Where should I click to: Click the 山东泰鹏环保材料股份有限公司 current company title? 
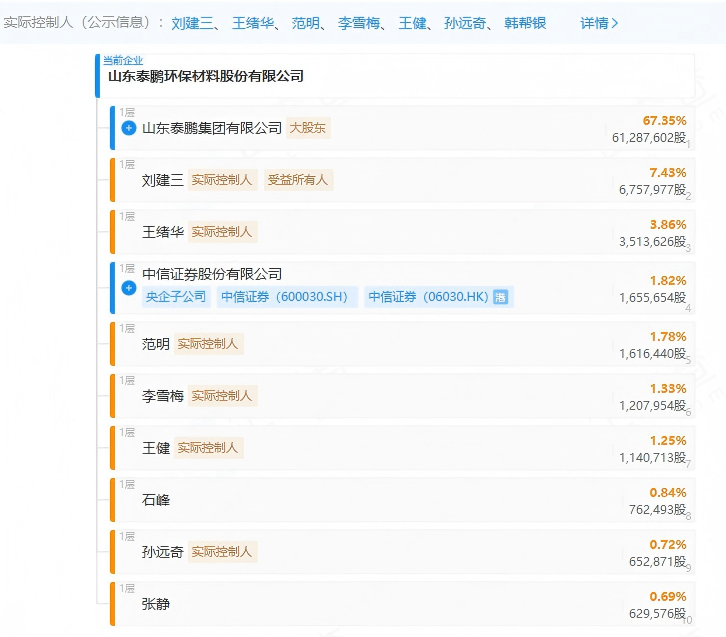coord(205,76)
